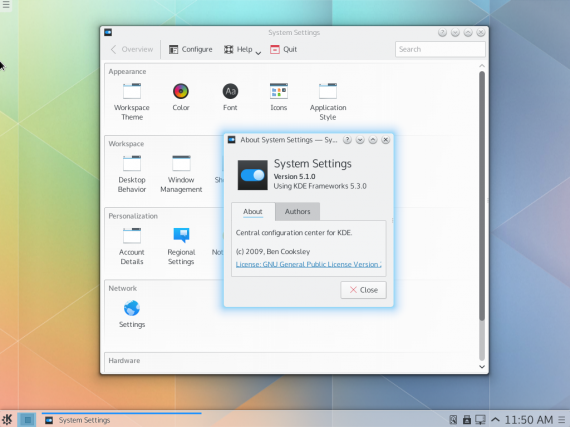The height and width of the screenshot is (427, 570).
Task: Open the KDE application launcher
Action: point(7,420)
